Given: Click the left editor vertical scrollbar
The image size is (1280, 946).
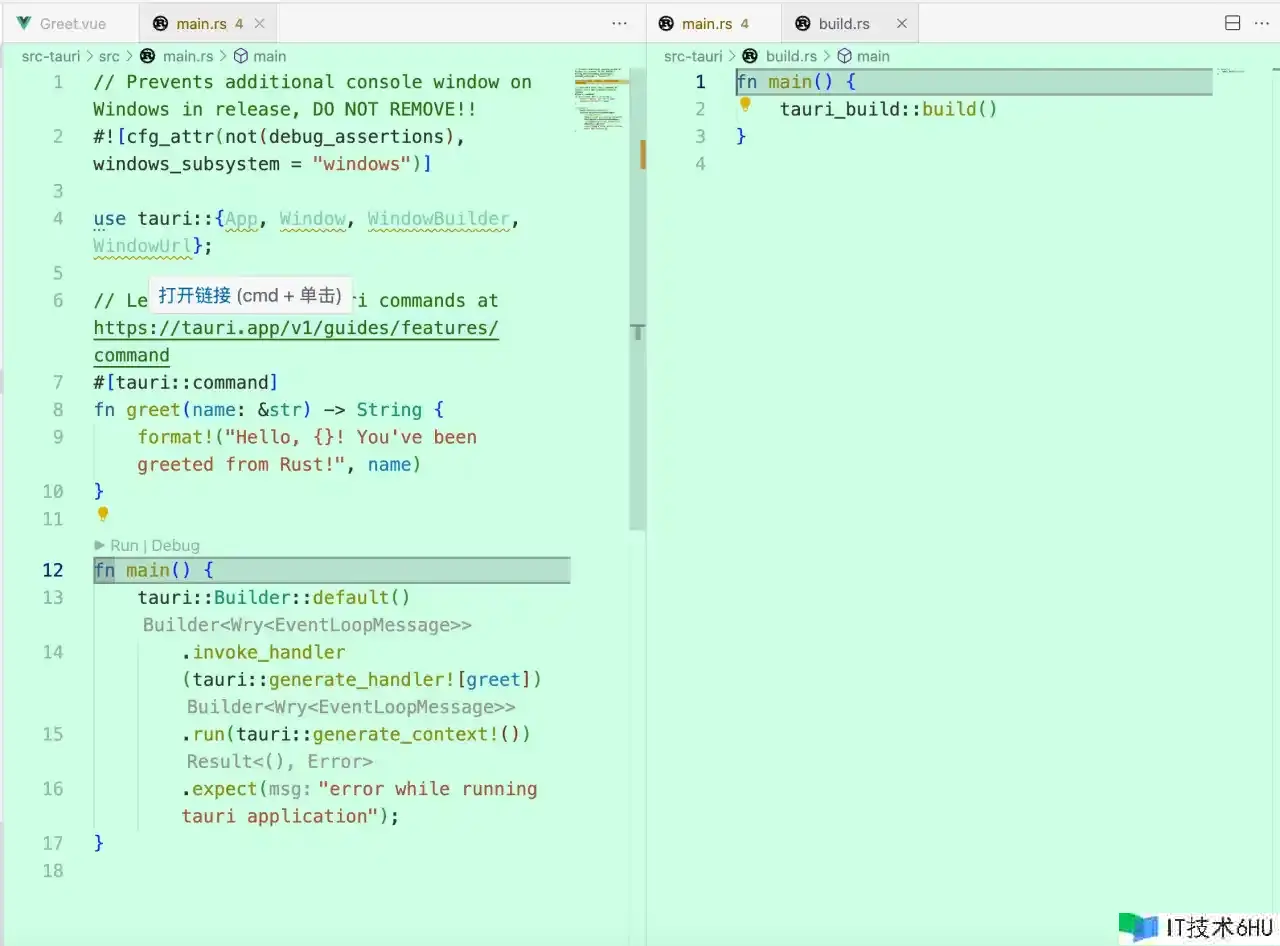Looking at the screenshot, I should click(638, 300).
